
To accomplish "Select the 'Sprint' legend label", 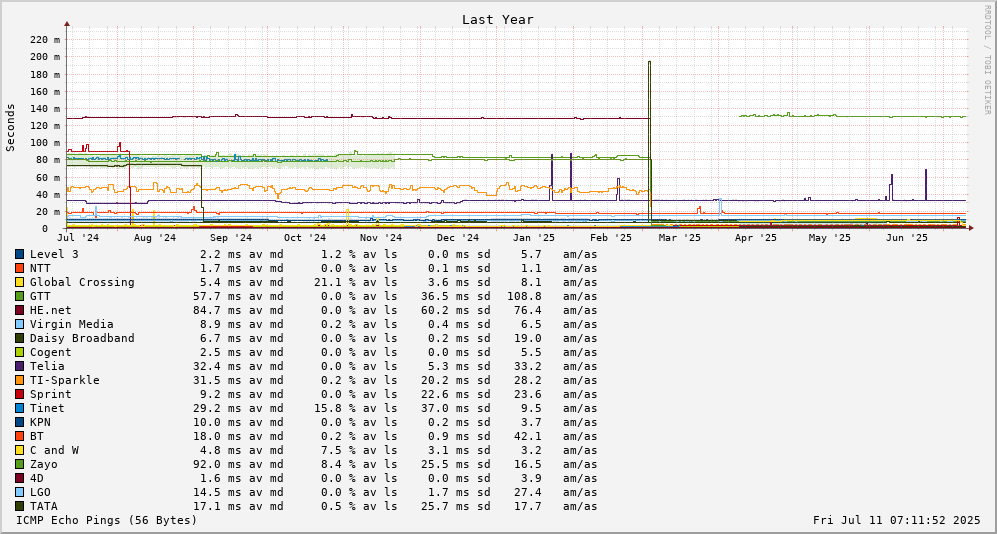I will click(51, 394).
